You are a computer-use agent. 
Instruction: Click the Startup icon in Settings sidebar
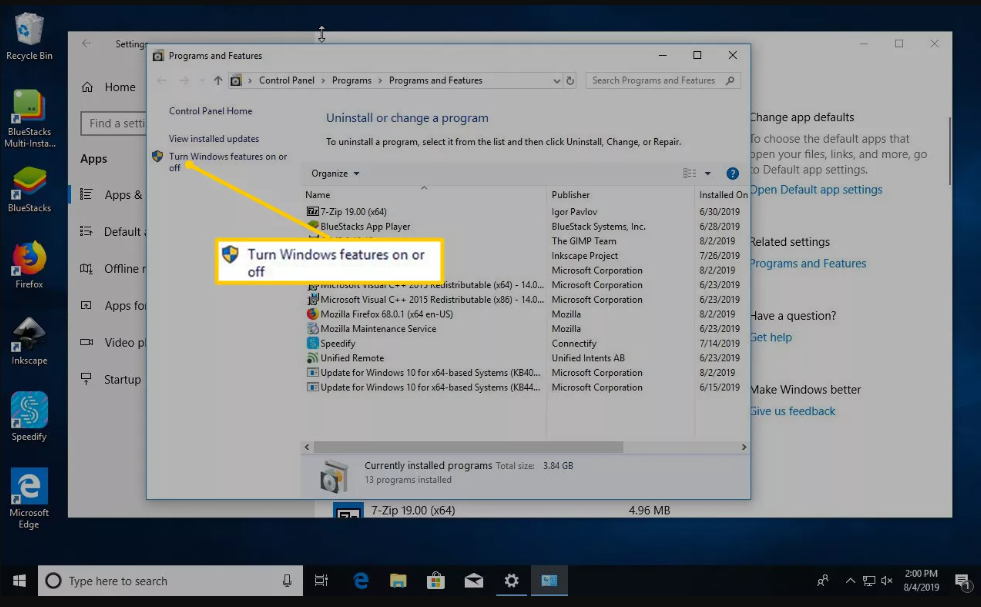click(86, 379)
